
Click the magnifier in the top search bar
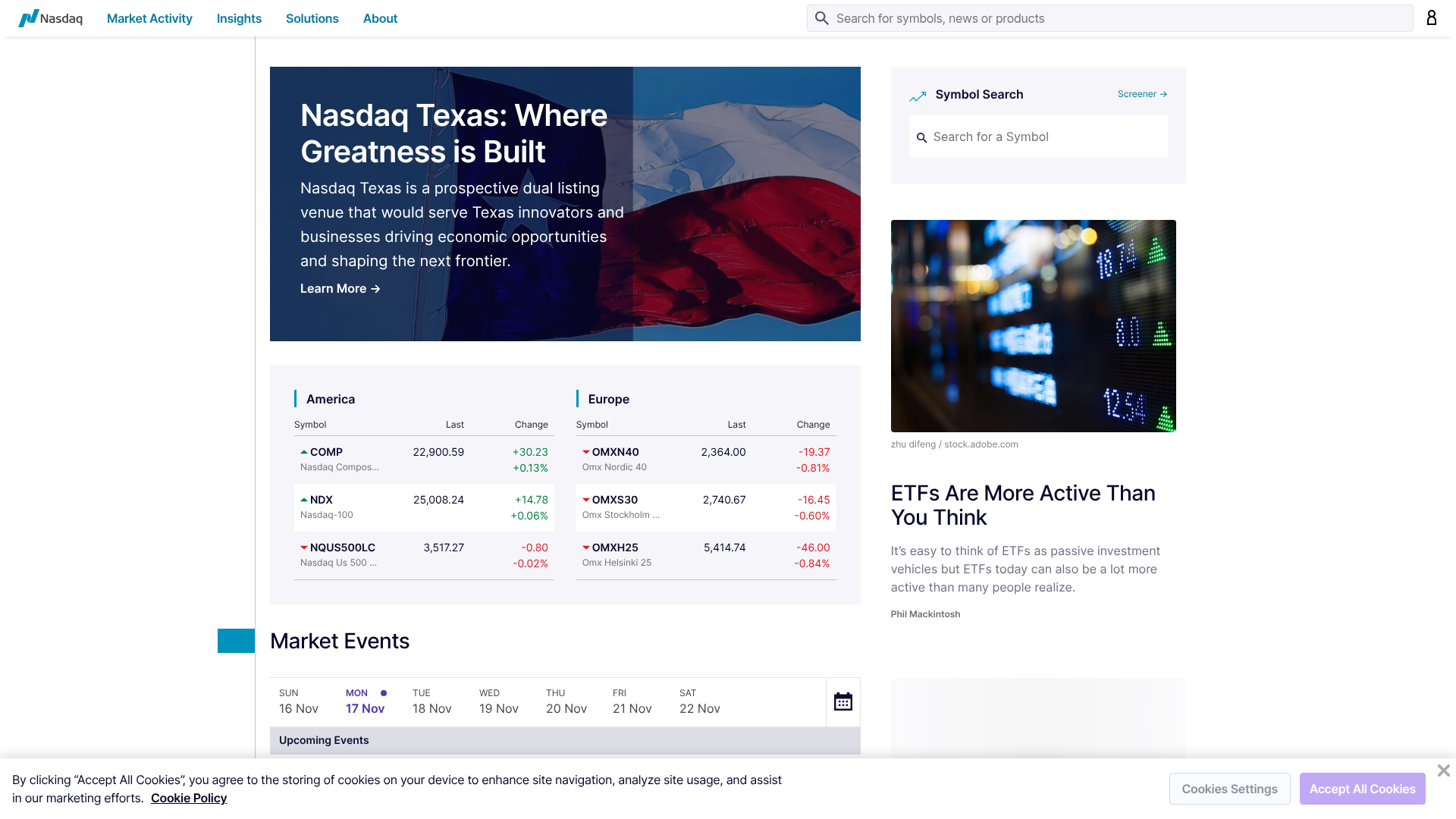(x=822, y=18)
